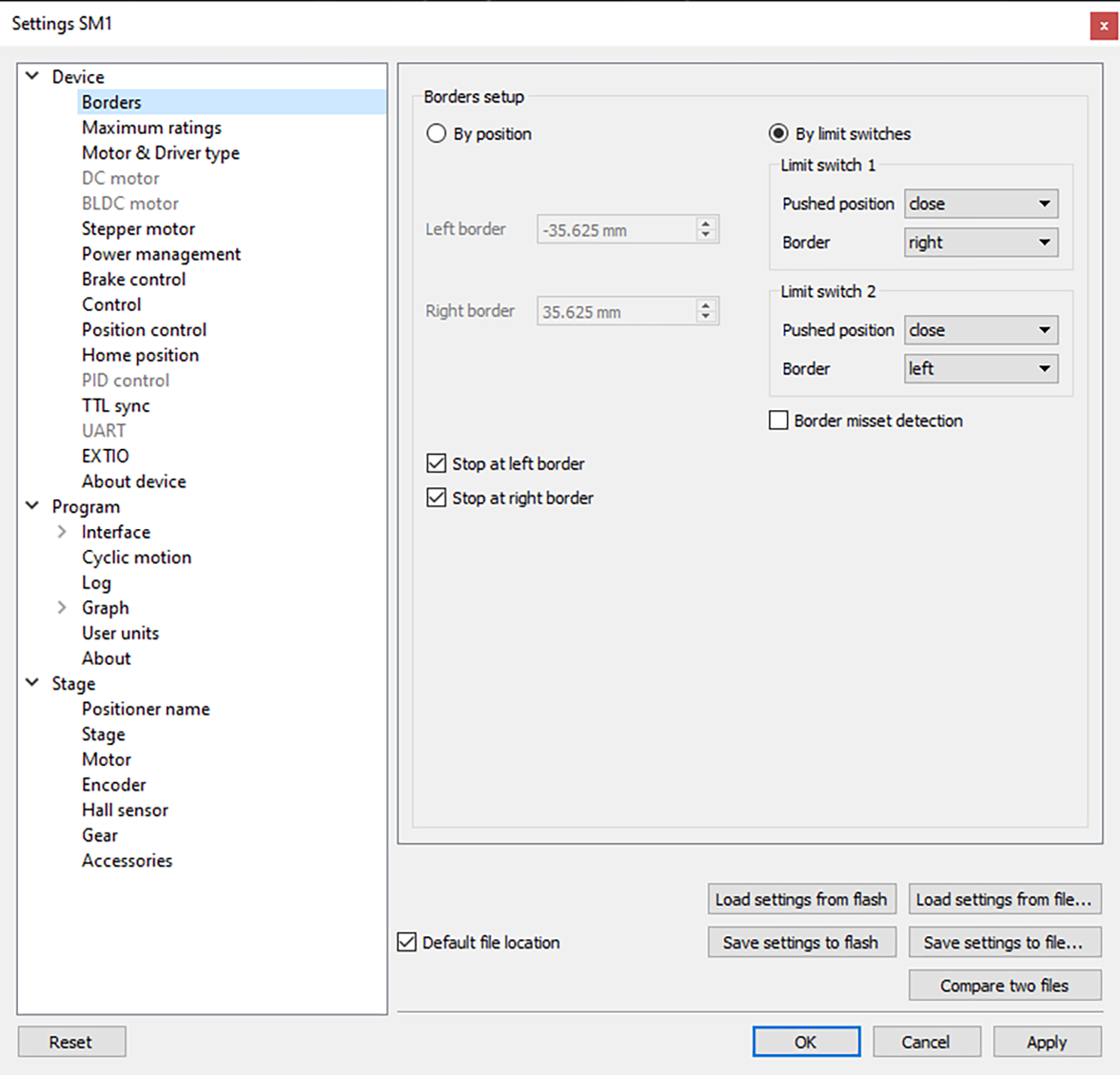Choose By position borders mode
Screen dimensions: 1120x1075
(x=436, y=133)
